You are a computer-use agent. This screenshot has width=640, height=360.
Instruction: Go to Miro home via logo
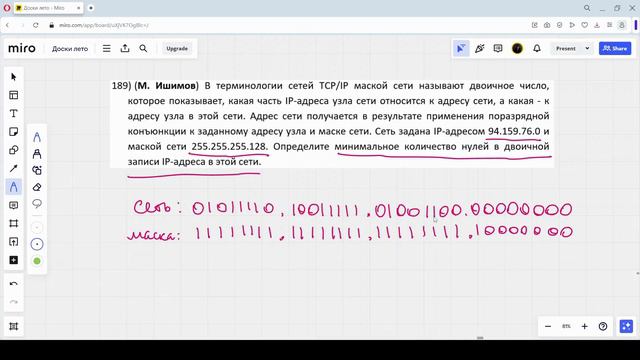click(x=22, y=48)
